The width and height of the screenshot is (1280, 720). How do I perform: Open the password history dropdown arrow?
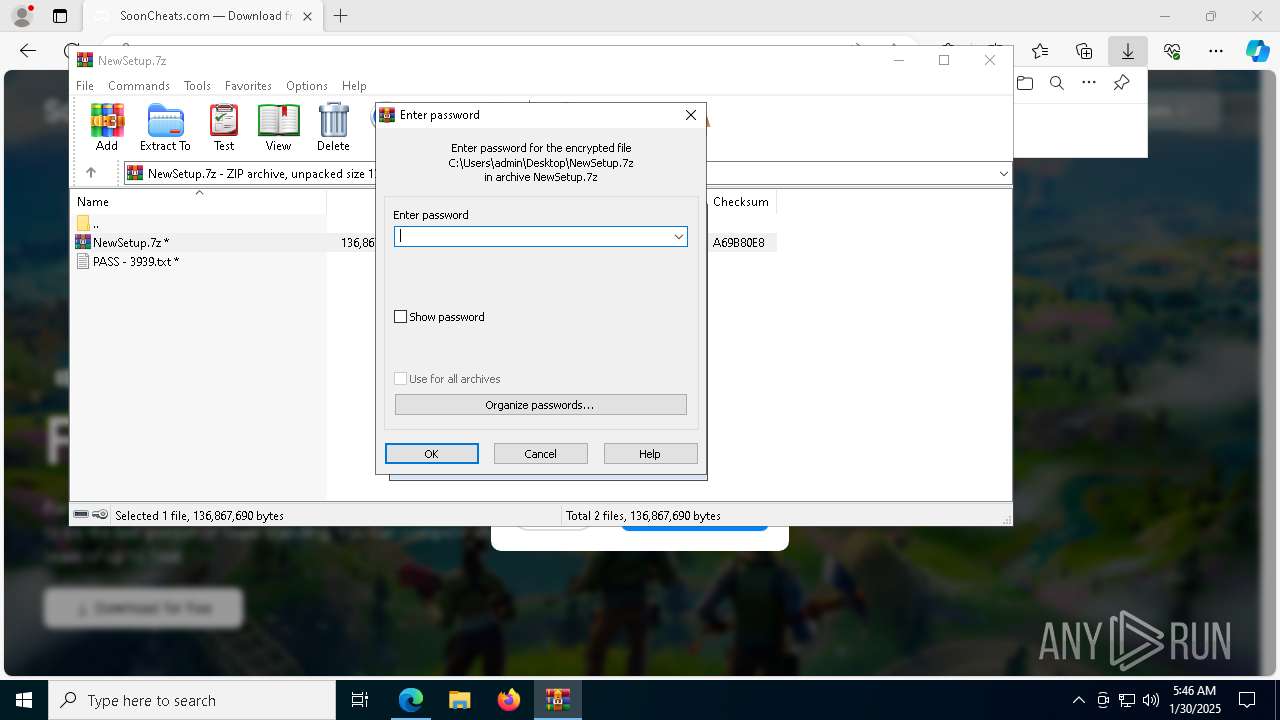tap(678, 237)
